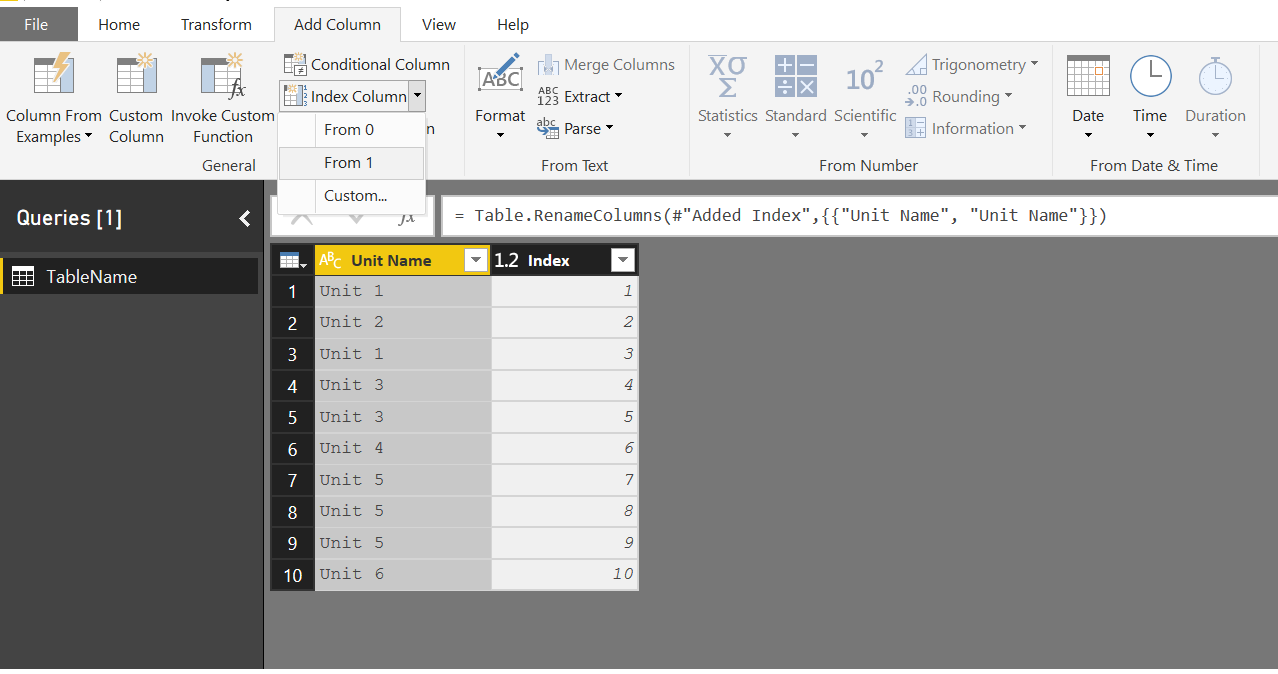Choose From 1 in the index menu
The image size is (1278, 674).
[351, 163]
